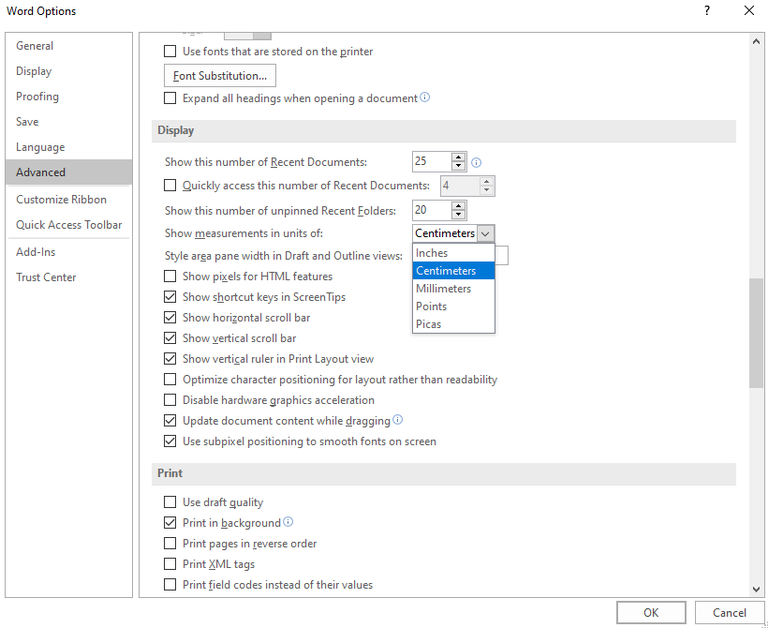
Task: Collapse the measurement units dropdown arrow
Action: tap(486, 233)
